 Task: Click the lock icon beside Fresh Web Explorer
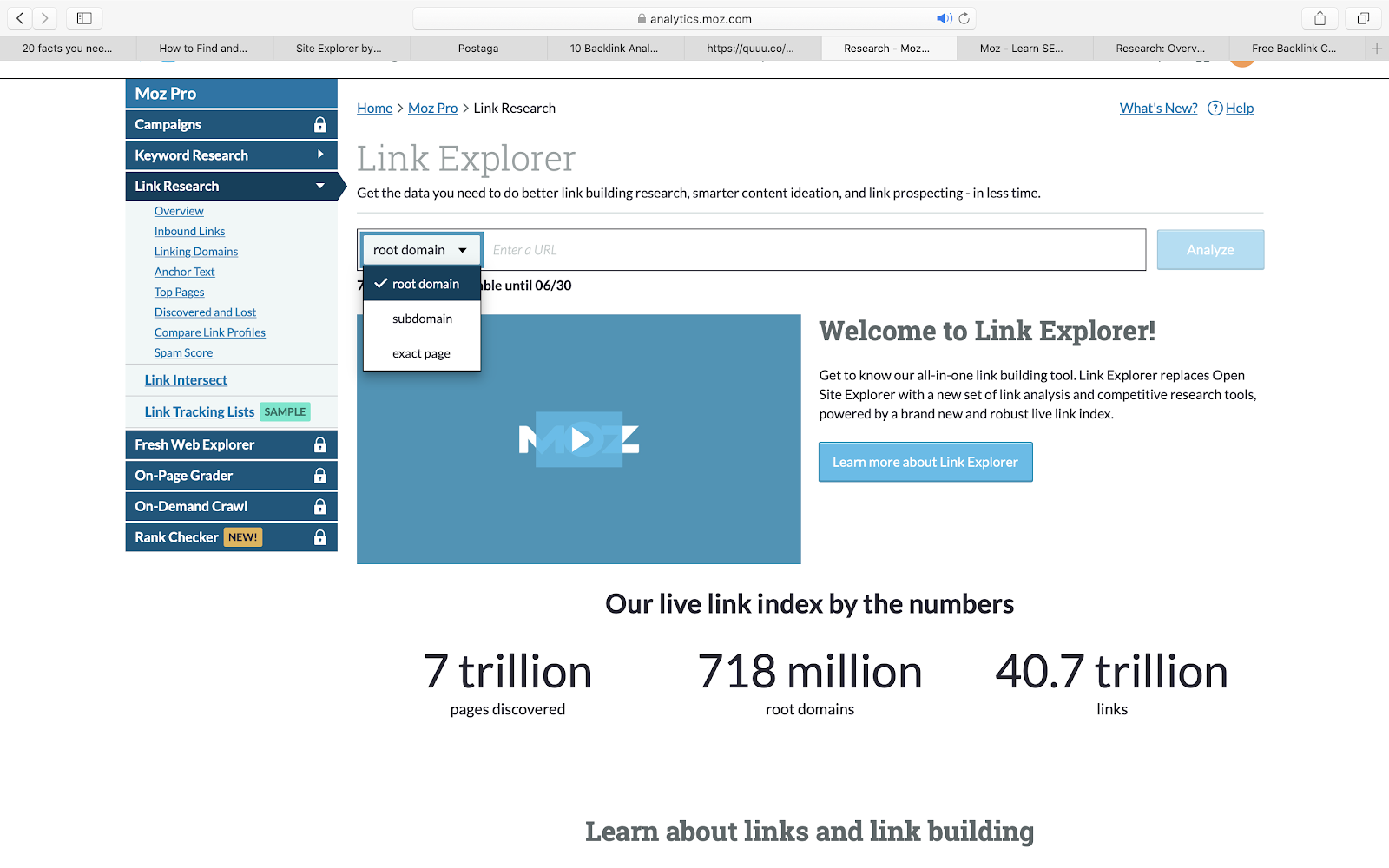tap(320, 445)
